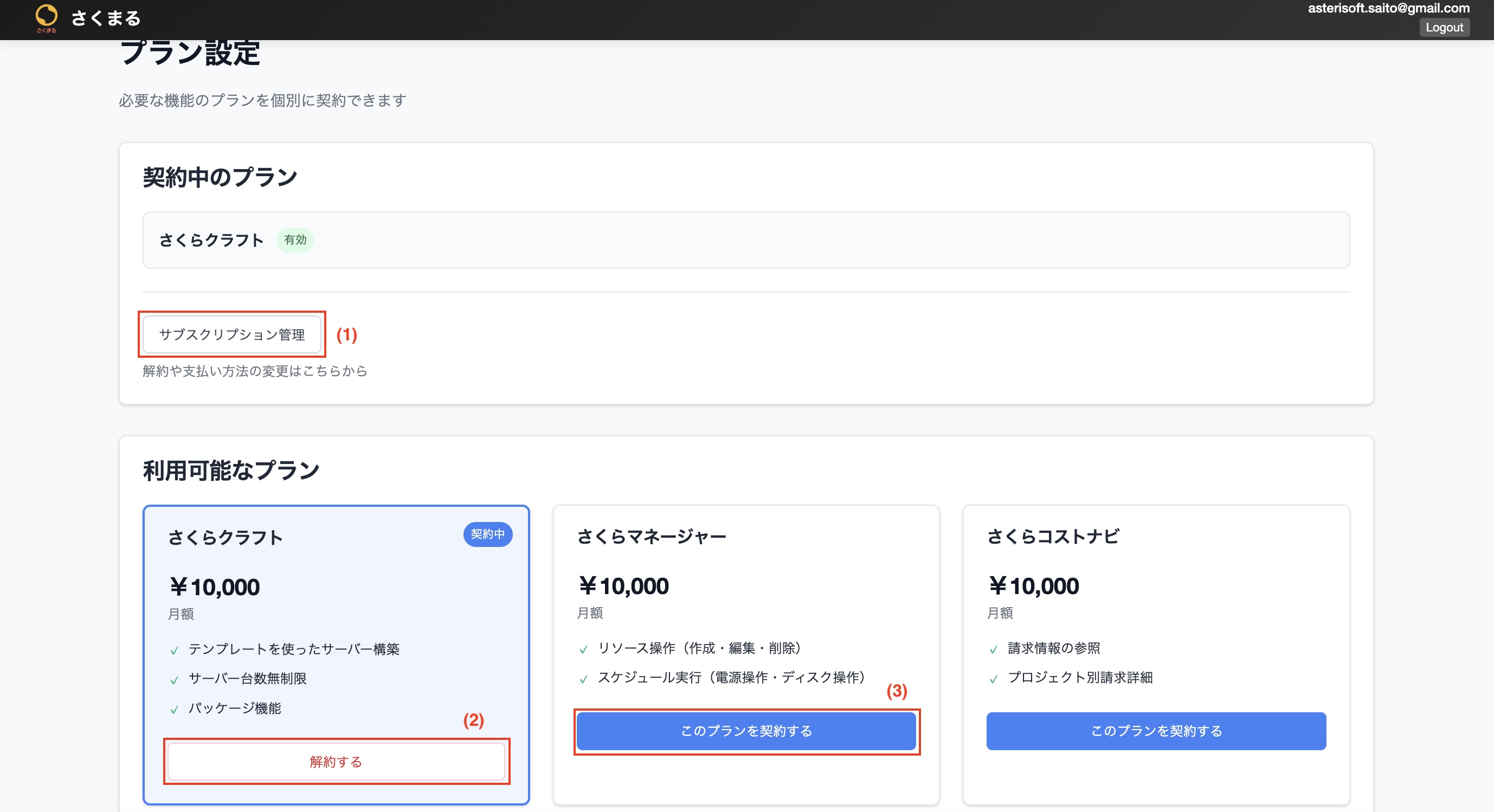Click the 必要な機能のプランを個別に契約できます subtitle

coord(263,100)
